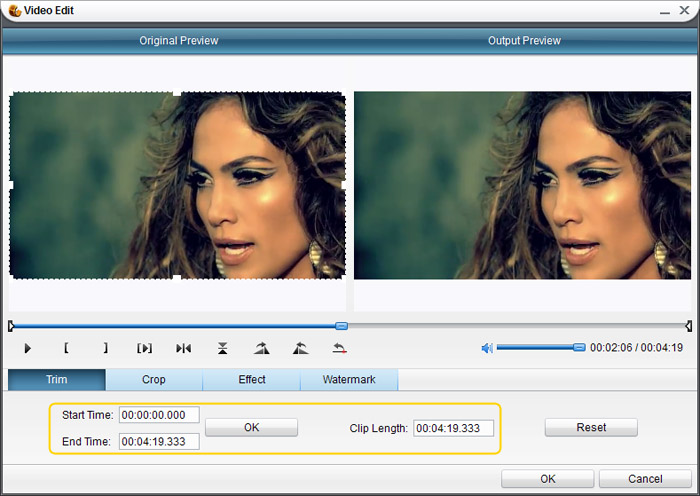The width and height of the screenshot is (700, 496).
Task: Click the top crop handle on original preview
Action: coord(177,92)
